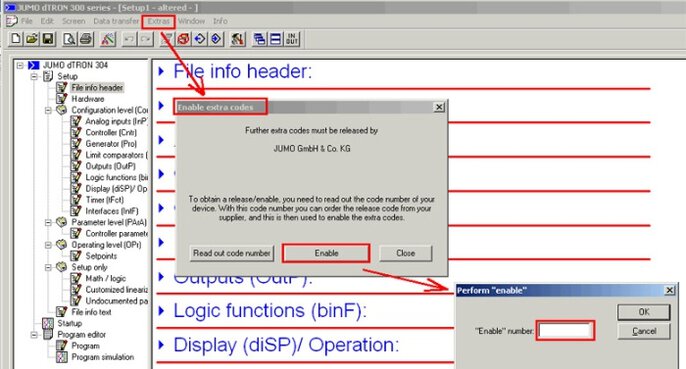Click the Read out code number button
686x369 pixels.
point(232,253)
